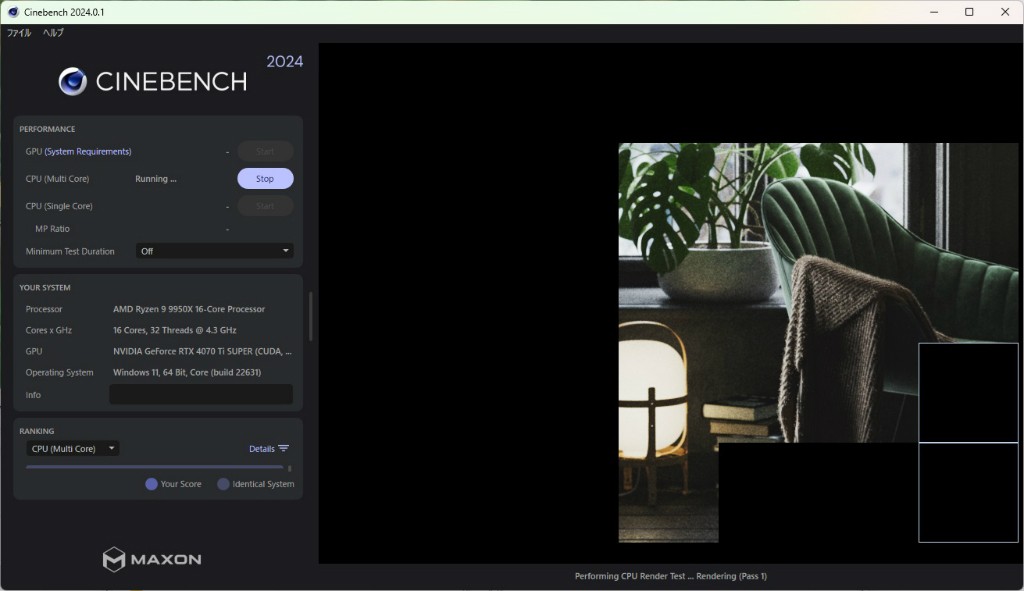Click the Identical System legend circle
The width and height of the screenshot is (1024, 591).
pyautogui.click(x=223, y=484)
